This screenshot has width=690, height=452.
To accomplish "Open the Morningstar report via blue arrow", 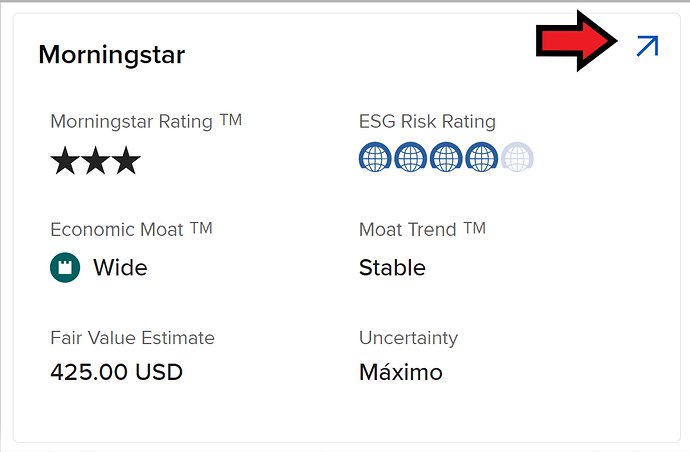I will point(647,45).
